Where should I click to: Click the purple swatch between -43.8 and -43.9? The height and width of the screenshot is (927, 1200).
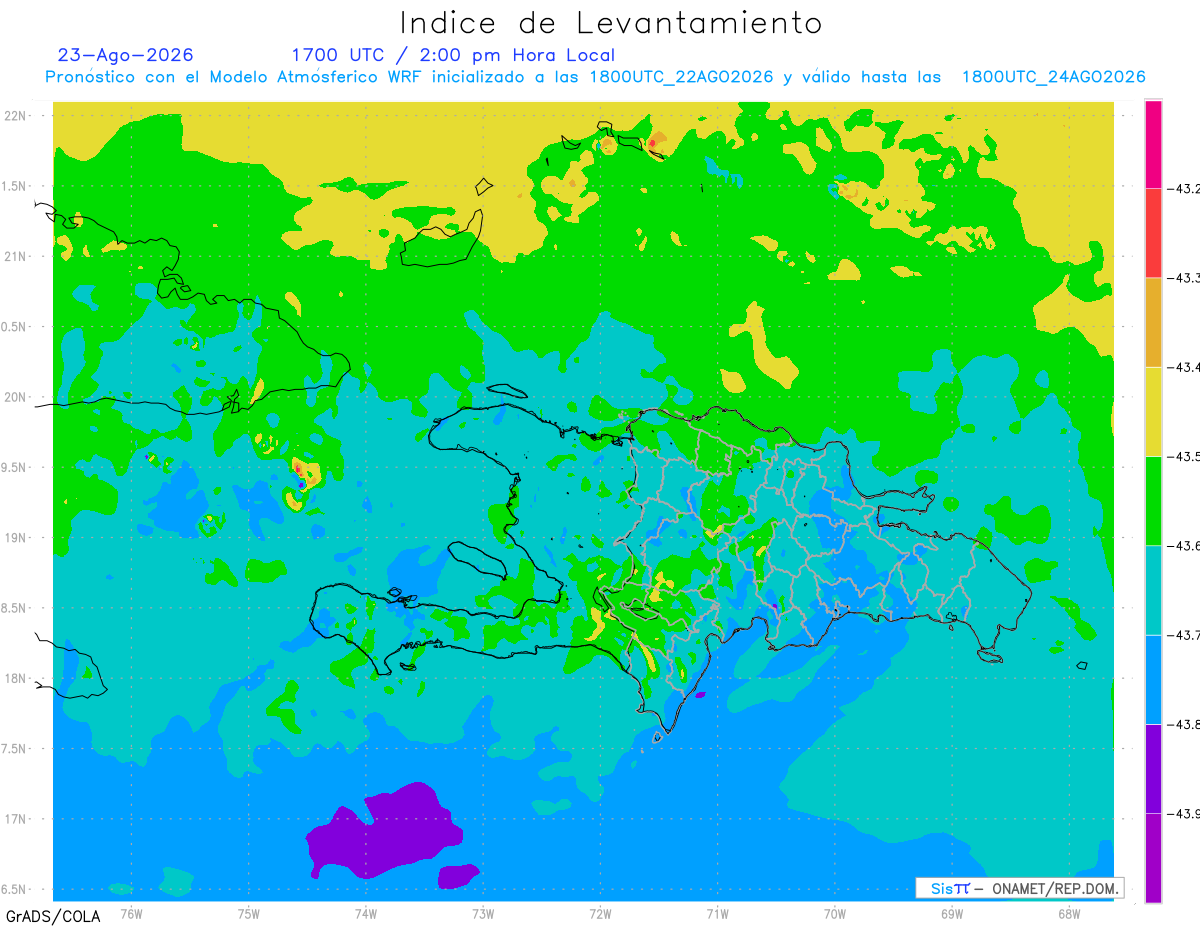click(1153, 767)
